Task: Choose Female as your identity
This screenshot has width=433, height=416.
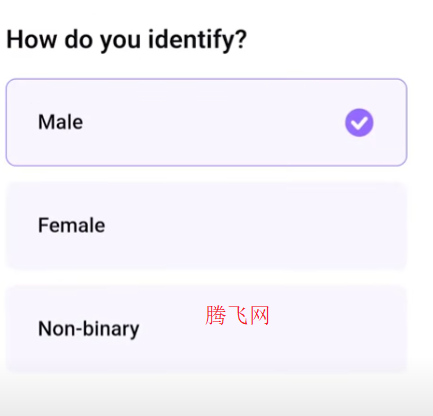Action: coord(206,226)
